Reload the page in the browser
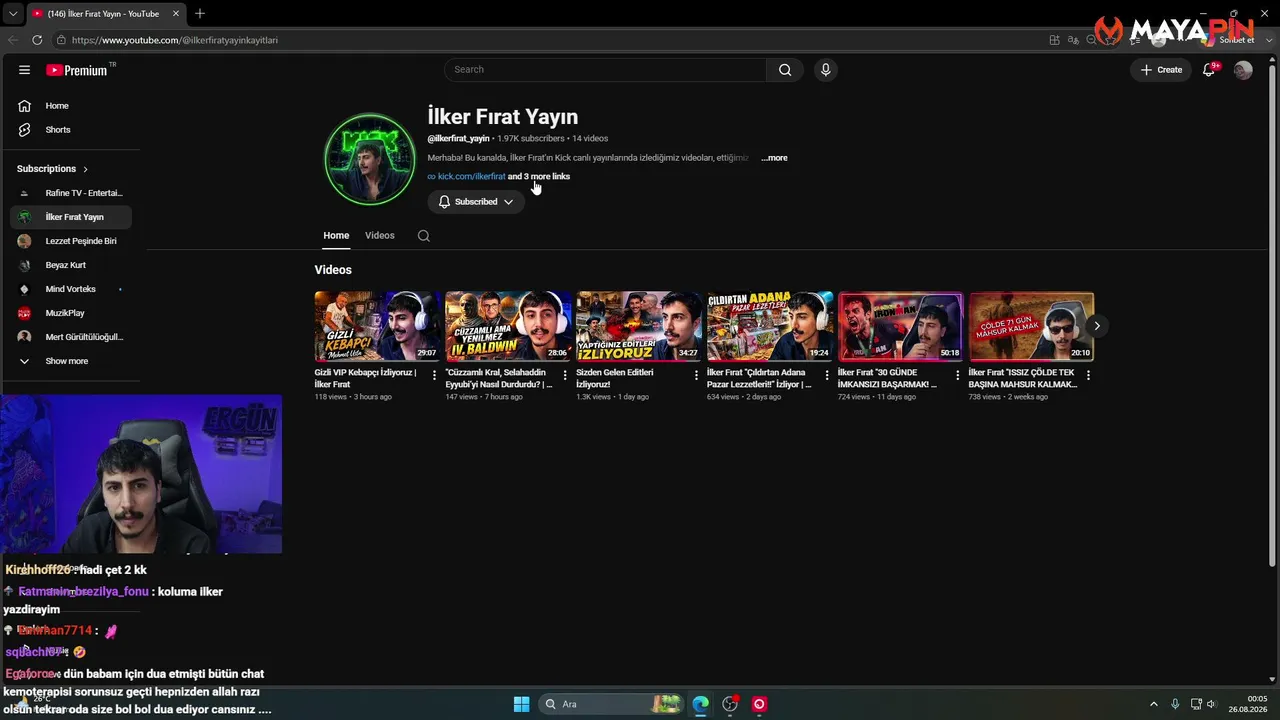 click(37, 40)
